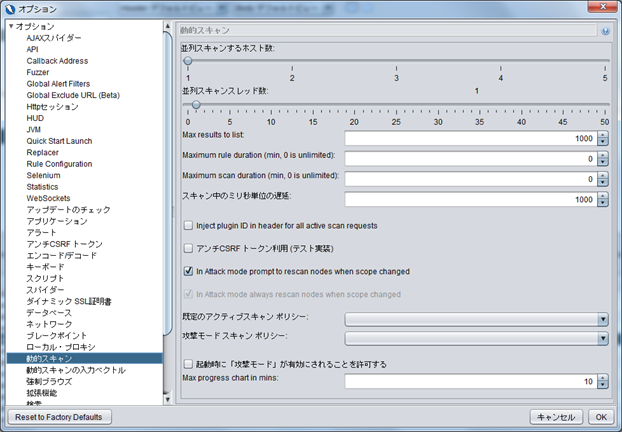Open 攻撃モード スキャン ポリシー dropdown
This screenshot has width=622, height=432.
[x=476, y=338]
